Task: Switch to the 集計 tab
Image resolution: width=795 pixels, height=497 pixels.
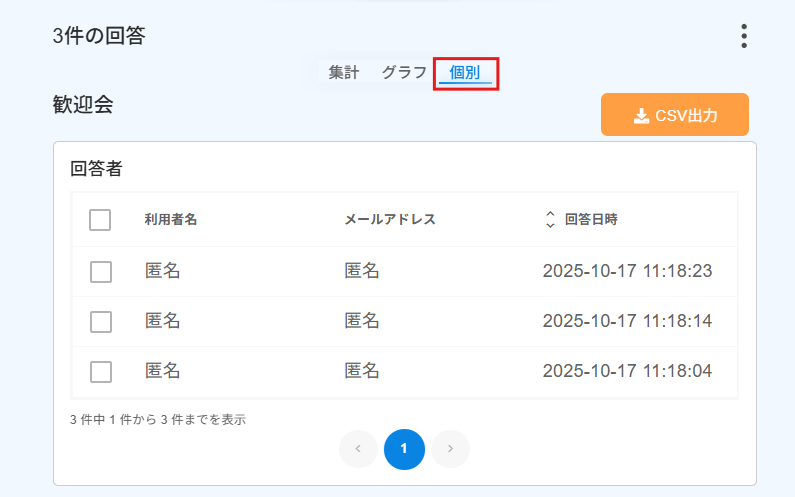Action: pyautogui.click(x=344, y=72)
